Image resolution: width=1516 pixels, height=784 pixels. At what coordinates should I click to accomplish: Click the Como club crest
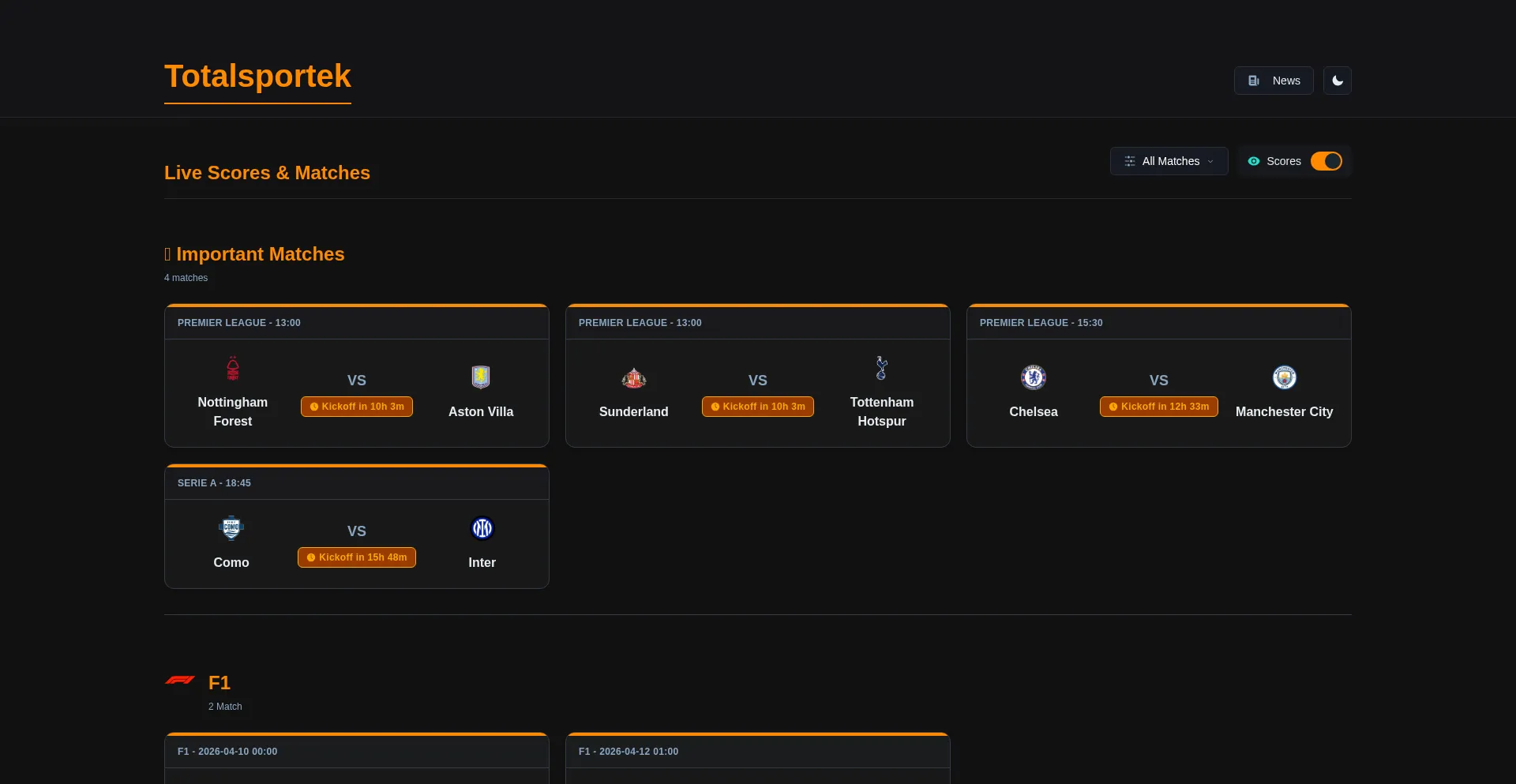[x=231, y=528]
